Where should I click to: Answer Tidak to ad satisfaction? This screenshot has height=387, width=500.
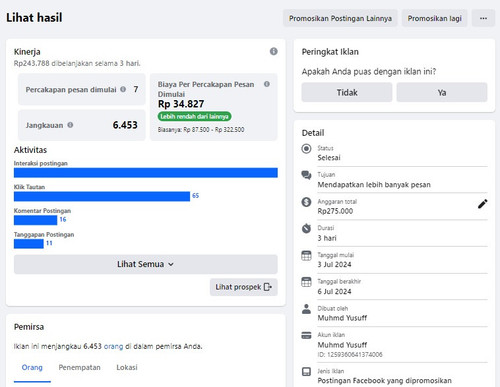pyautogui.click(x=347, y=92)
